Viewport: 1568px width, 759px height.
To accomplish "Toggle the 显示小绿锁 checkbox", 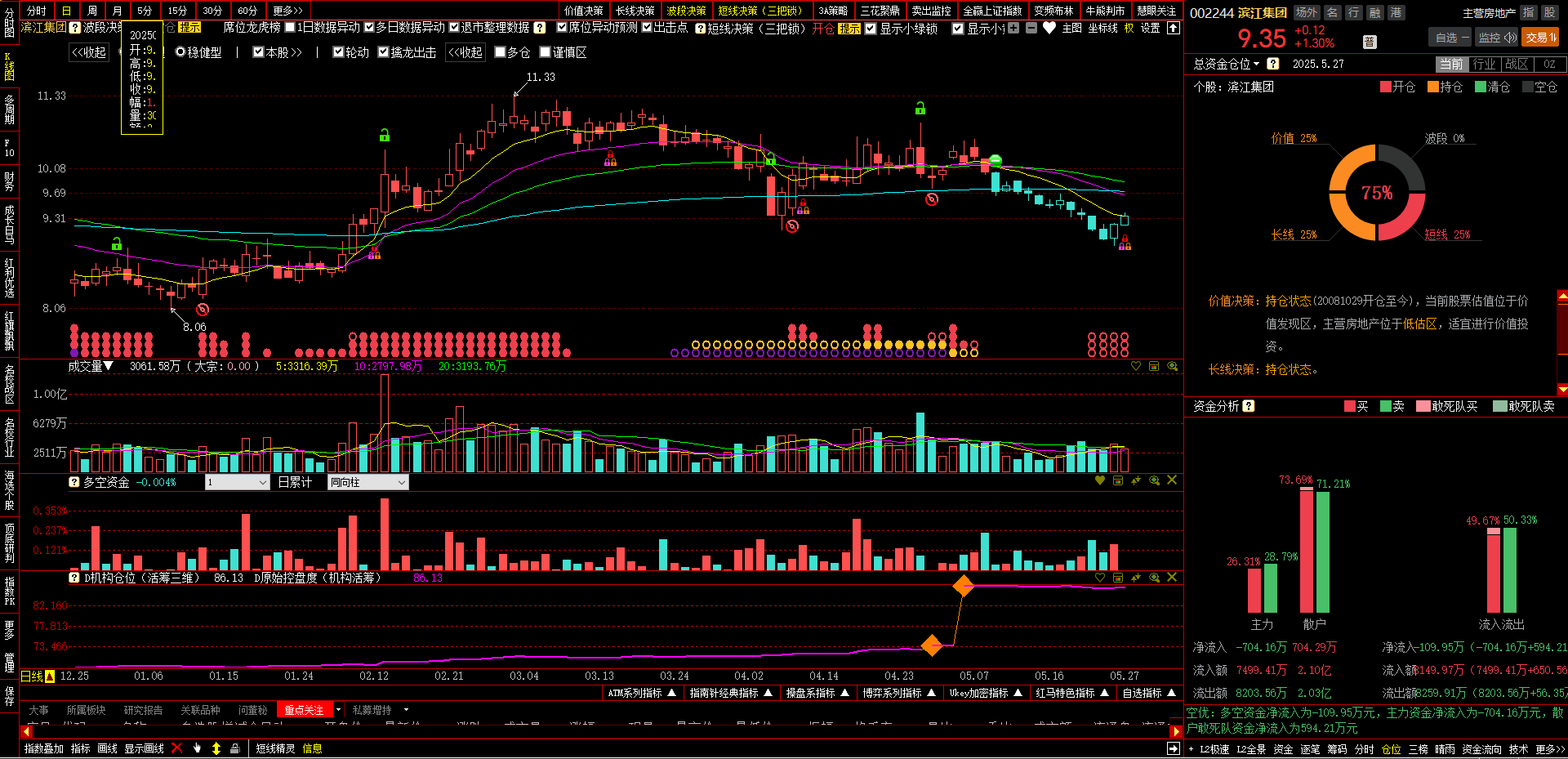I will (871, 29).
